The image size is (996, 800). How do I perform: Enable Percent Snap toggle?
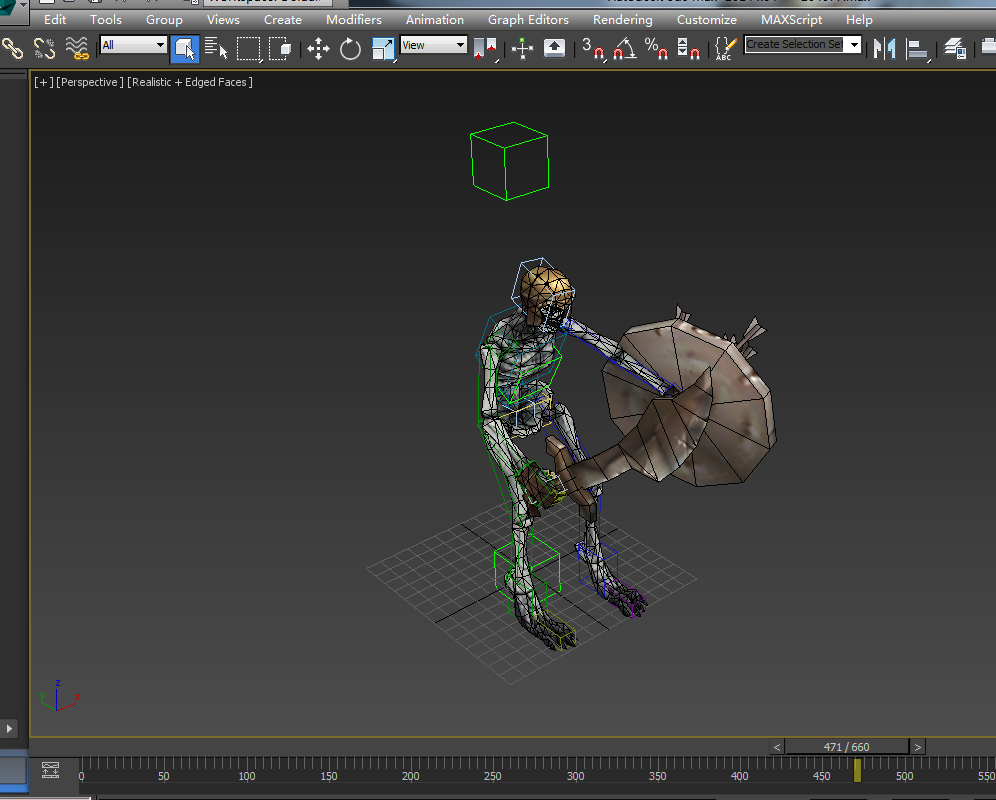656,47
